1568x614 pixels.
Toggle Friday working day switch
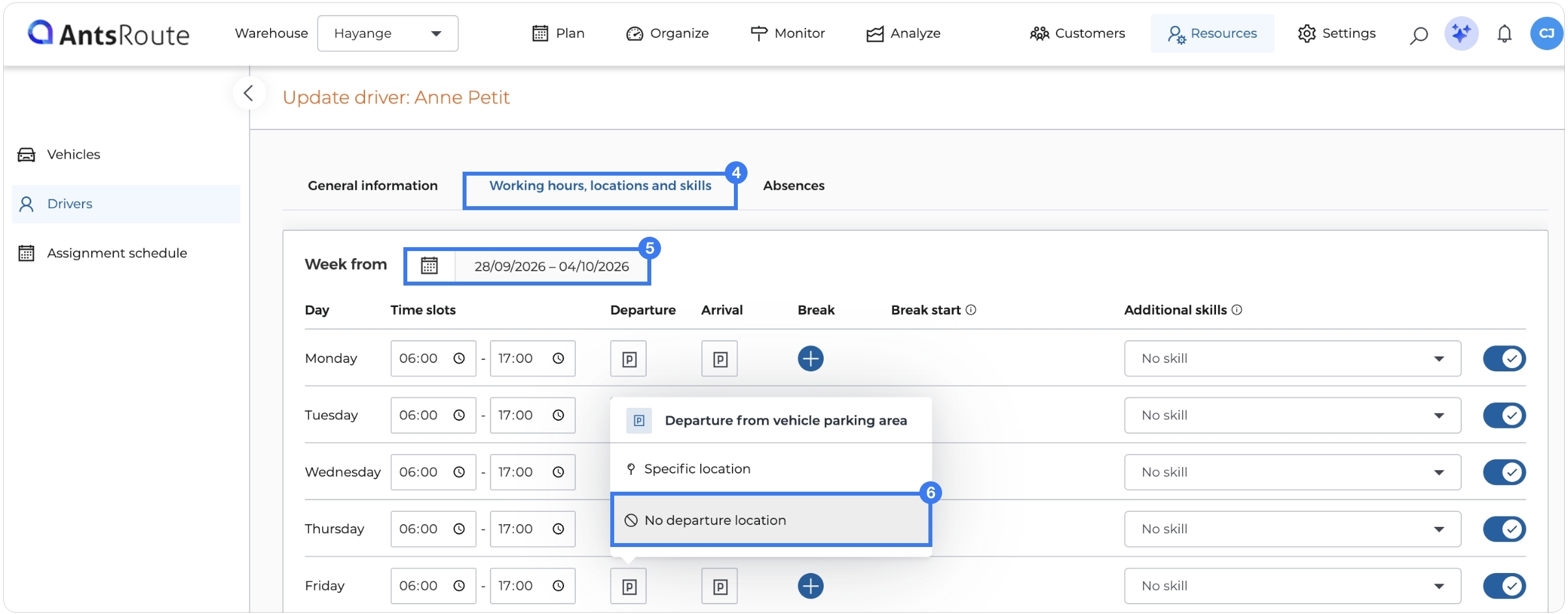pyautogui.click(x=1504, y=586)
